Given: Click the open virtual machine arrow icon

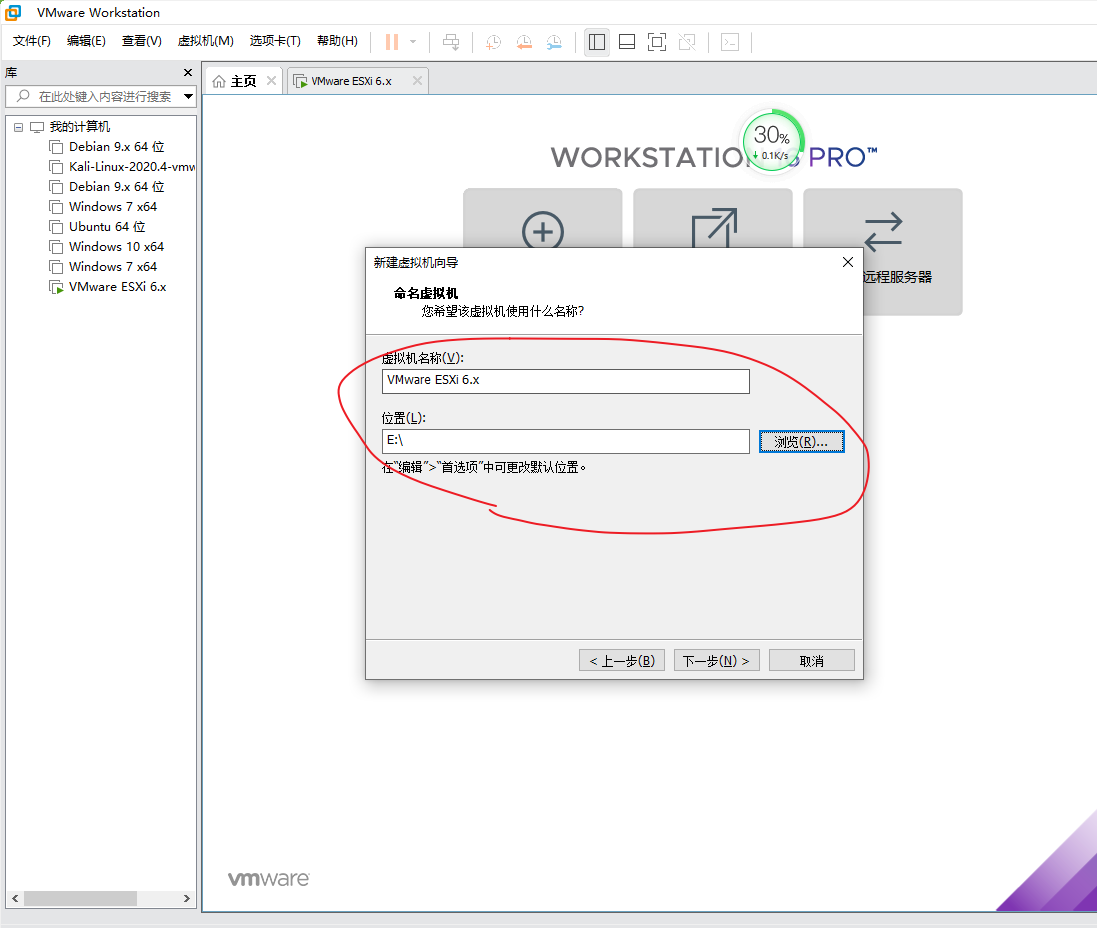Looking at the screenshot, I should (x=714, y=227).
